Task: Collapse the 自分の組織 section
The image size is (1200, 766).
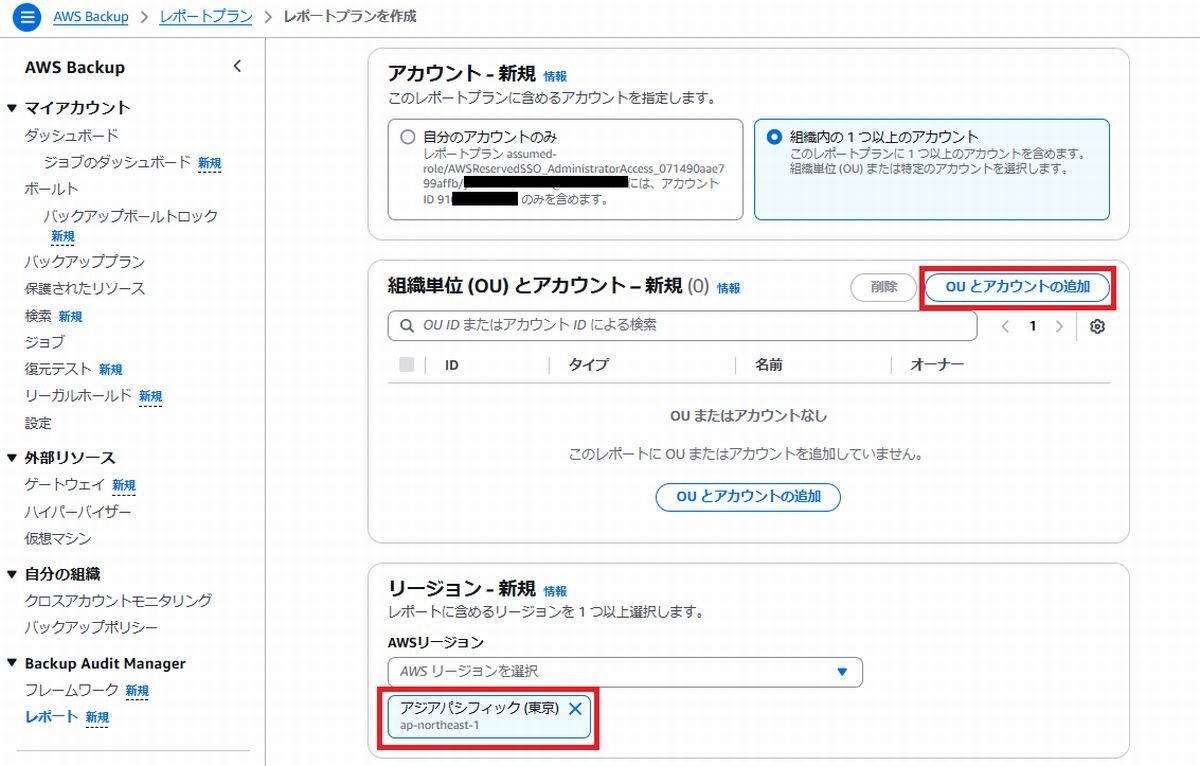Action: [x=12, y=574]
